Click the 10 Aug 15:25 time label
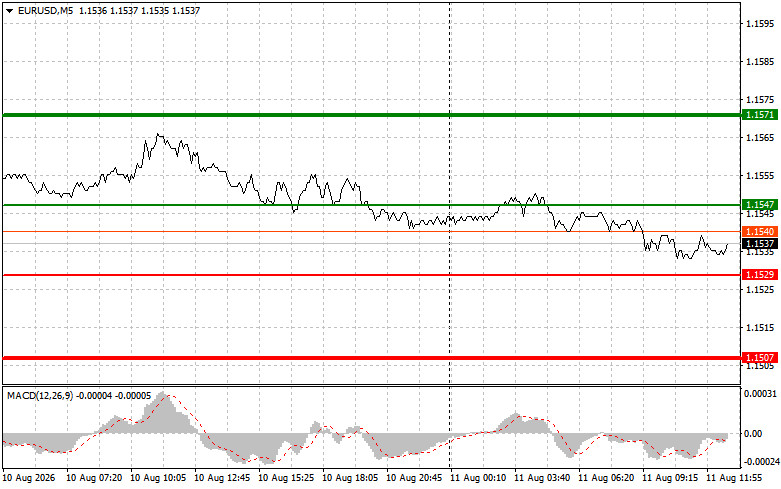The height and width of the screenshot is (489, 781). (x=286, y=478)
